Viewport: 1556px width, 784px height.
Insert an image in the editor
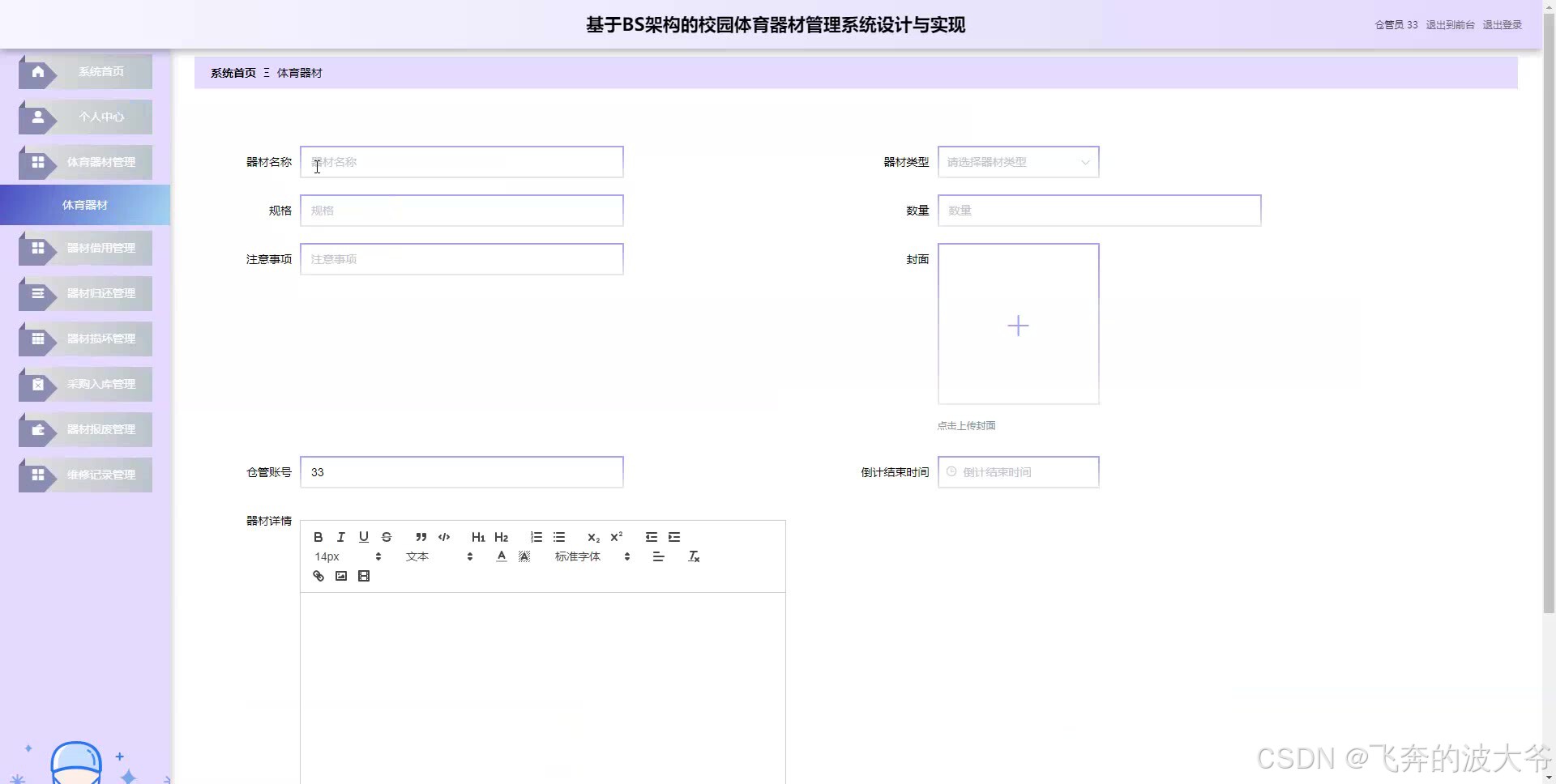pos(341,576)
